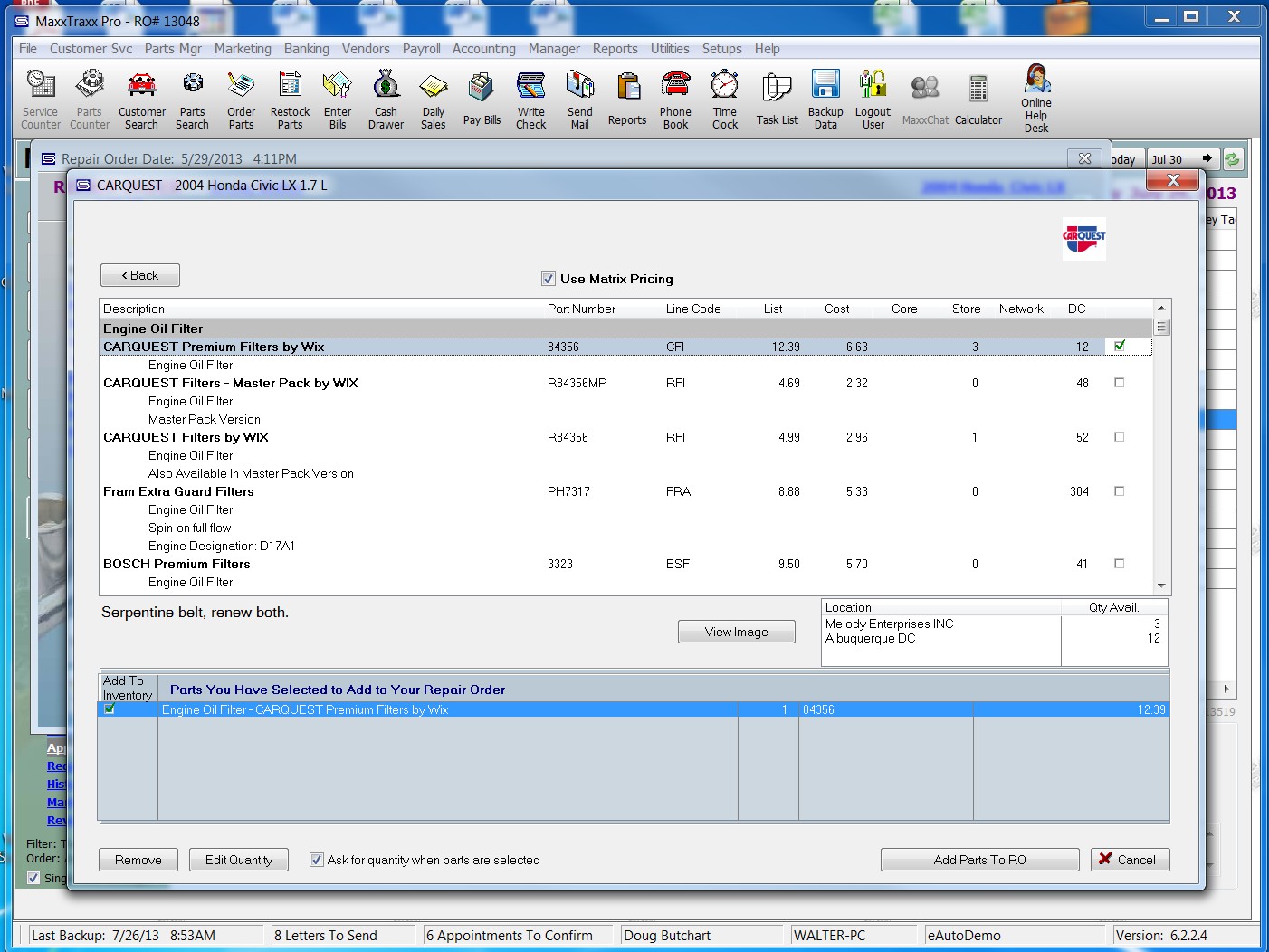Screen dimensions: 1269x952
Task: Open Pay Bills
Action: (x=482, y=100)
